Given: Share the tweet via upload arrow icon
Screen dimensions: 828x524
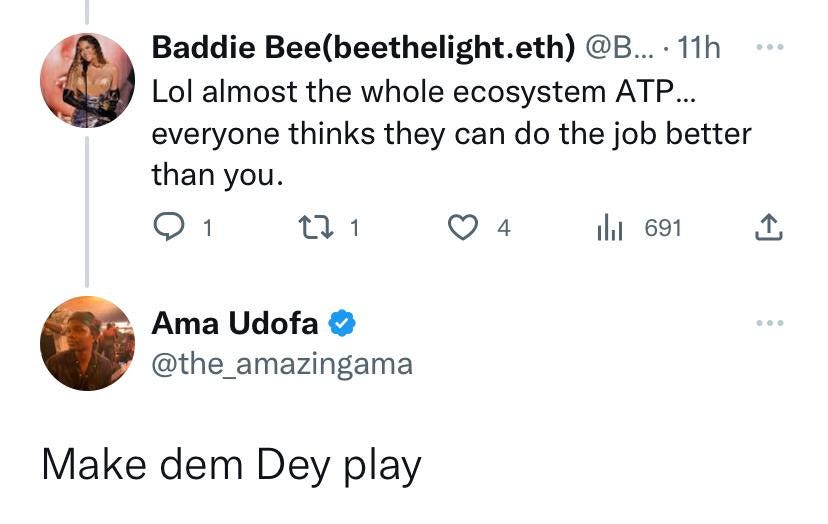Looking at the screenshot, I should tap(768, 227).
